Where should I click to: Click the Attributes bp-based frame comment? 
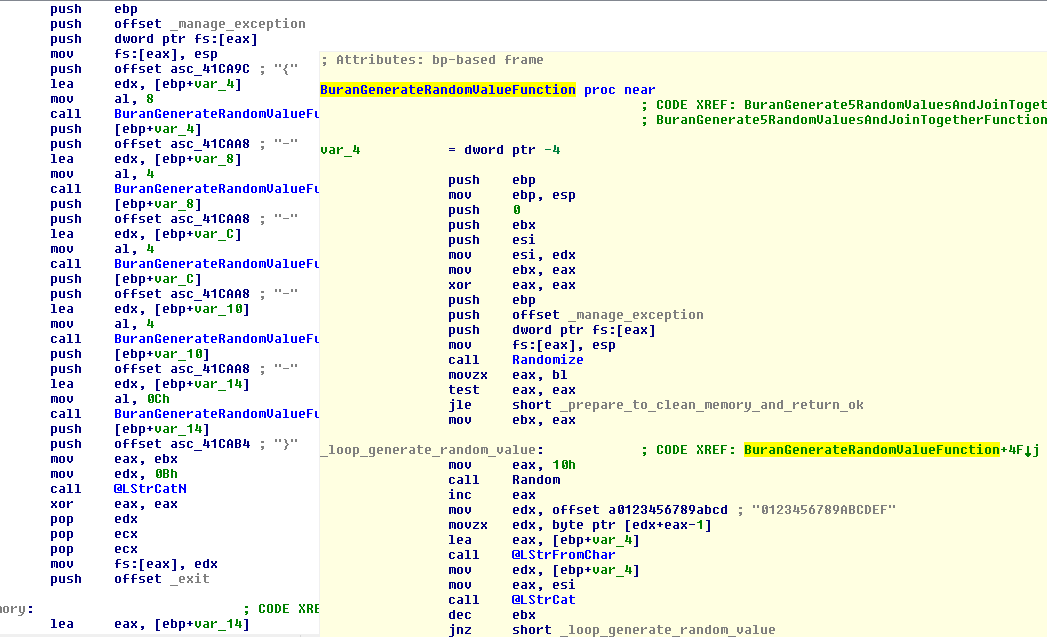432,60
